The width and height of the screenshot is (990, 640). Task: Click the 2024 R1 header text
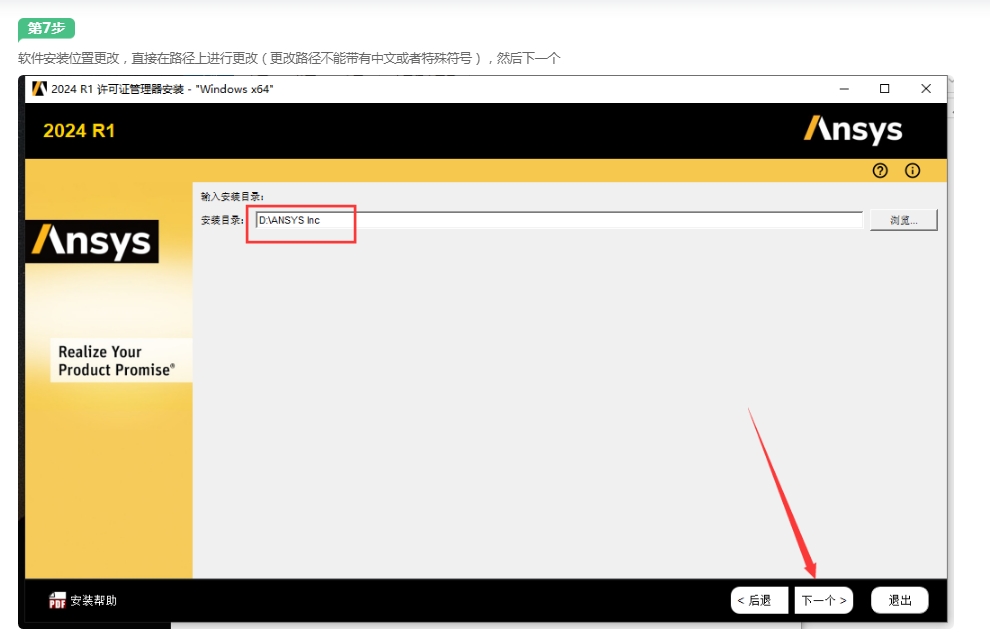(79, 131)
